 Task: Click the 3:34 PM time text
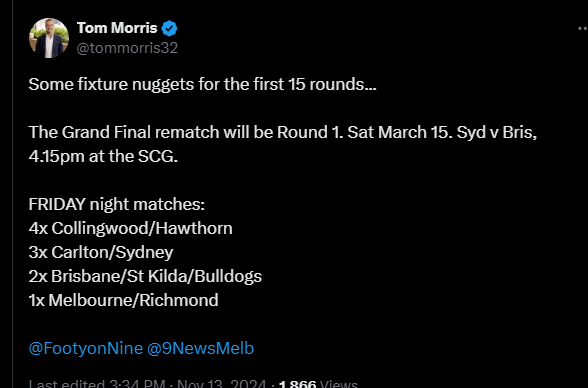click(x=137, y=384)
